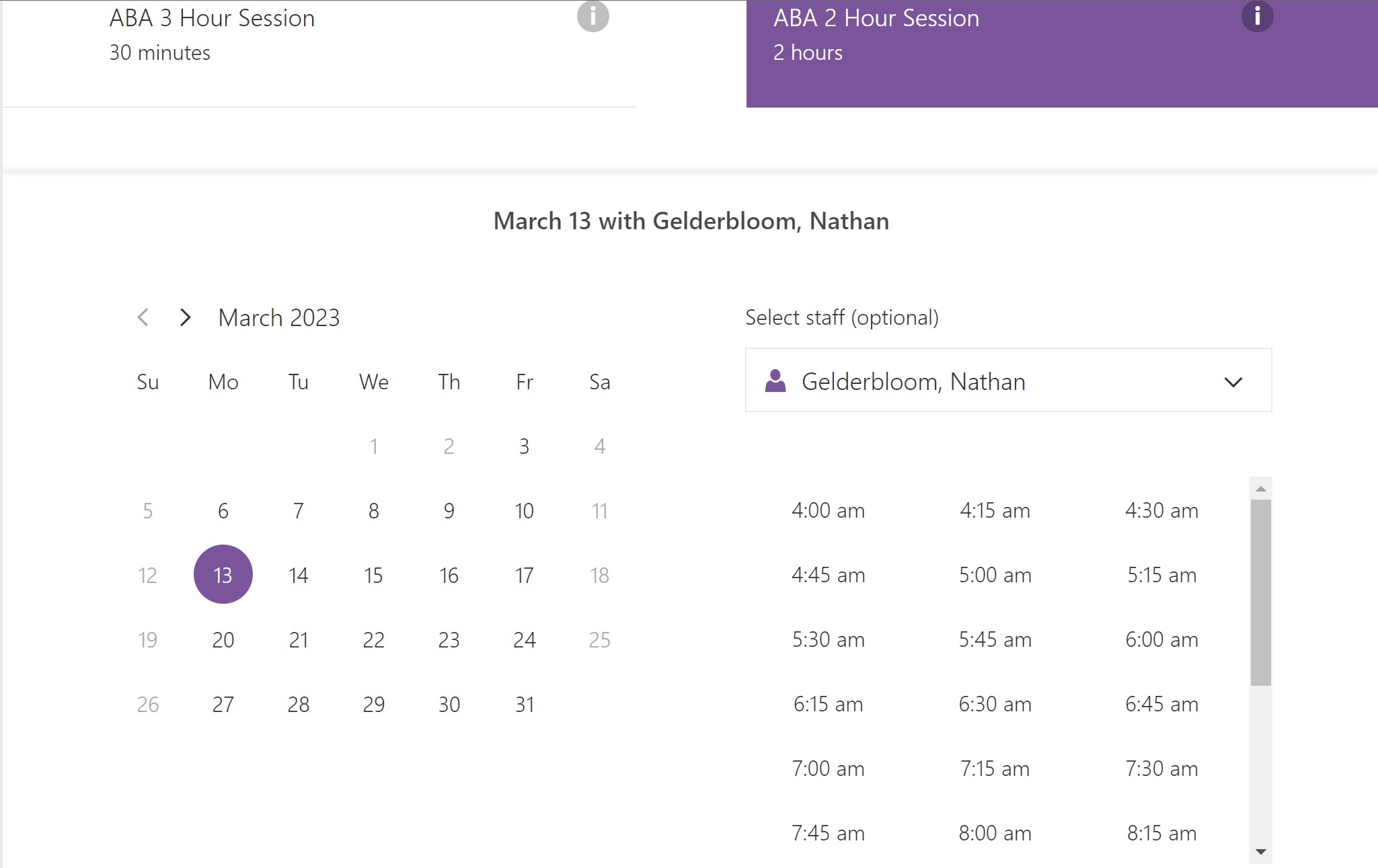Select March 31 on the calendar
1378x868 pixels.
click(524, 704)
